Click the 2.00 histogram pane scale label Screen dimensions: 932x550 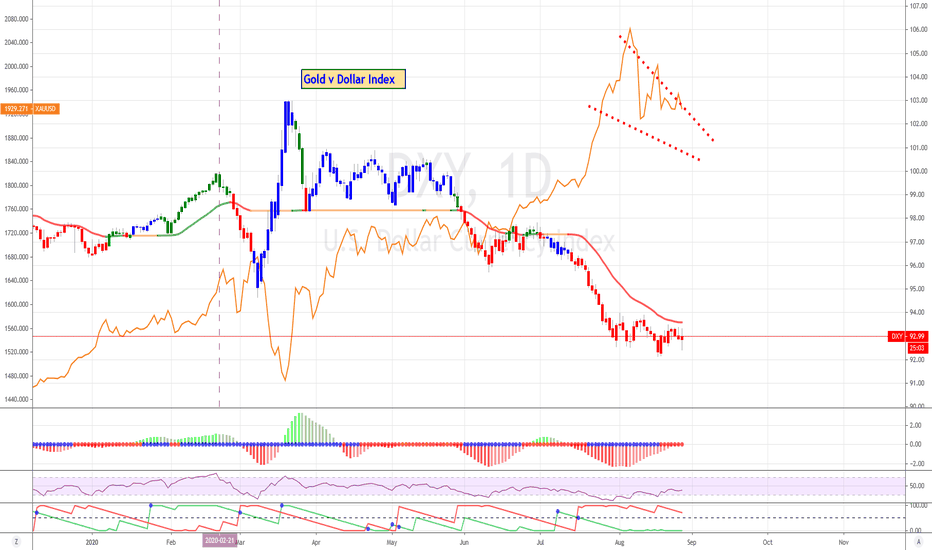915,426
